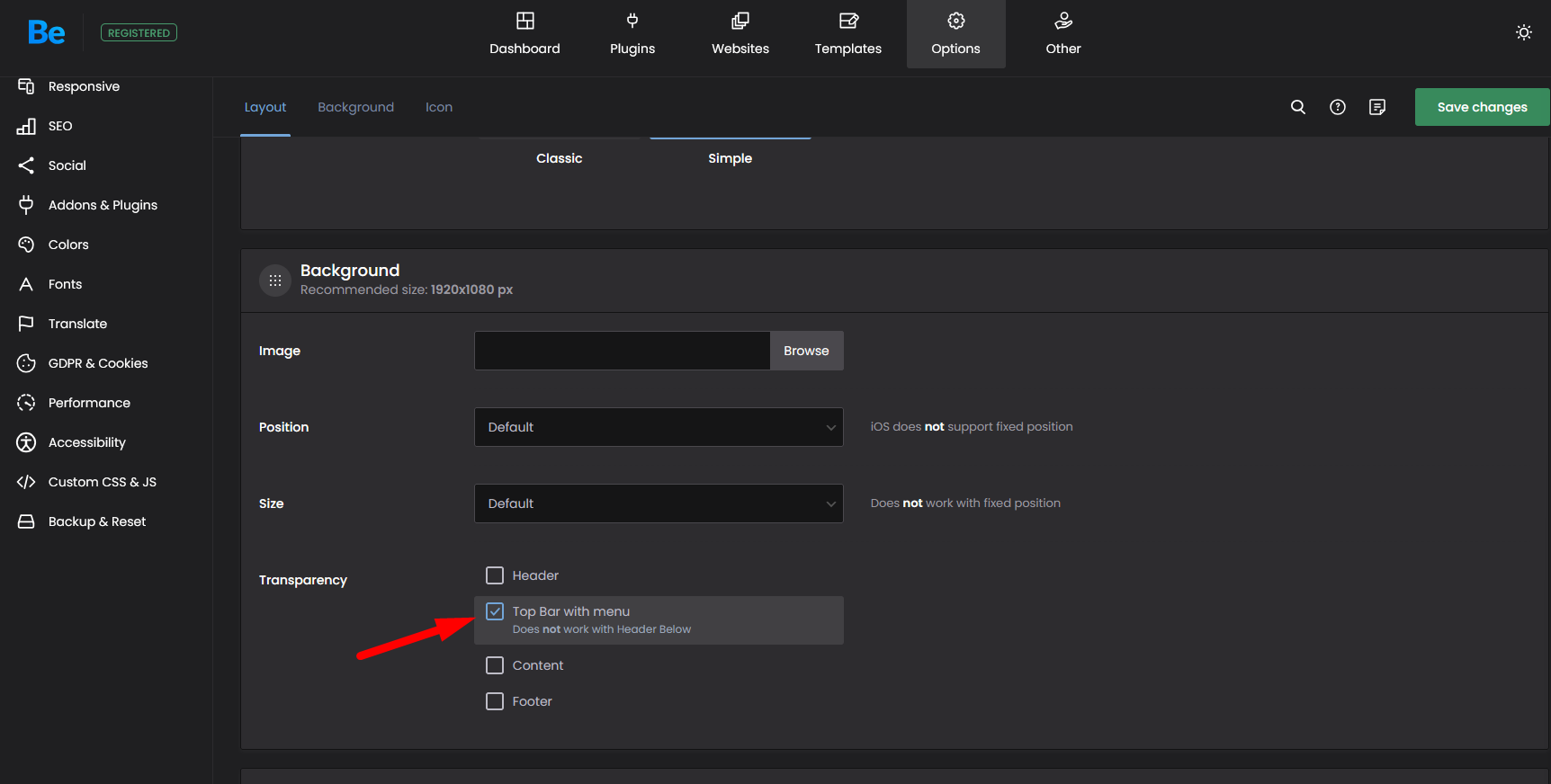This screenshot has width=1551, height=784.
Task: Select the Simple layout option
Action: click(x=730, y=158)
